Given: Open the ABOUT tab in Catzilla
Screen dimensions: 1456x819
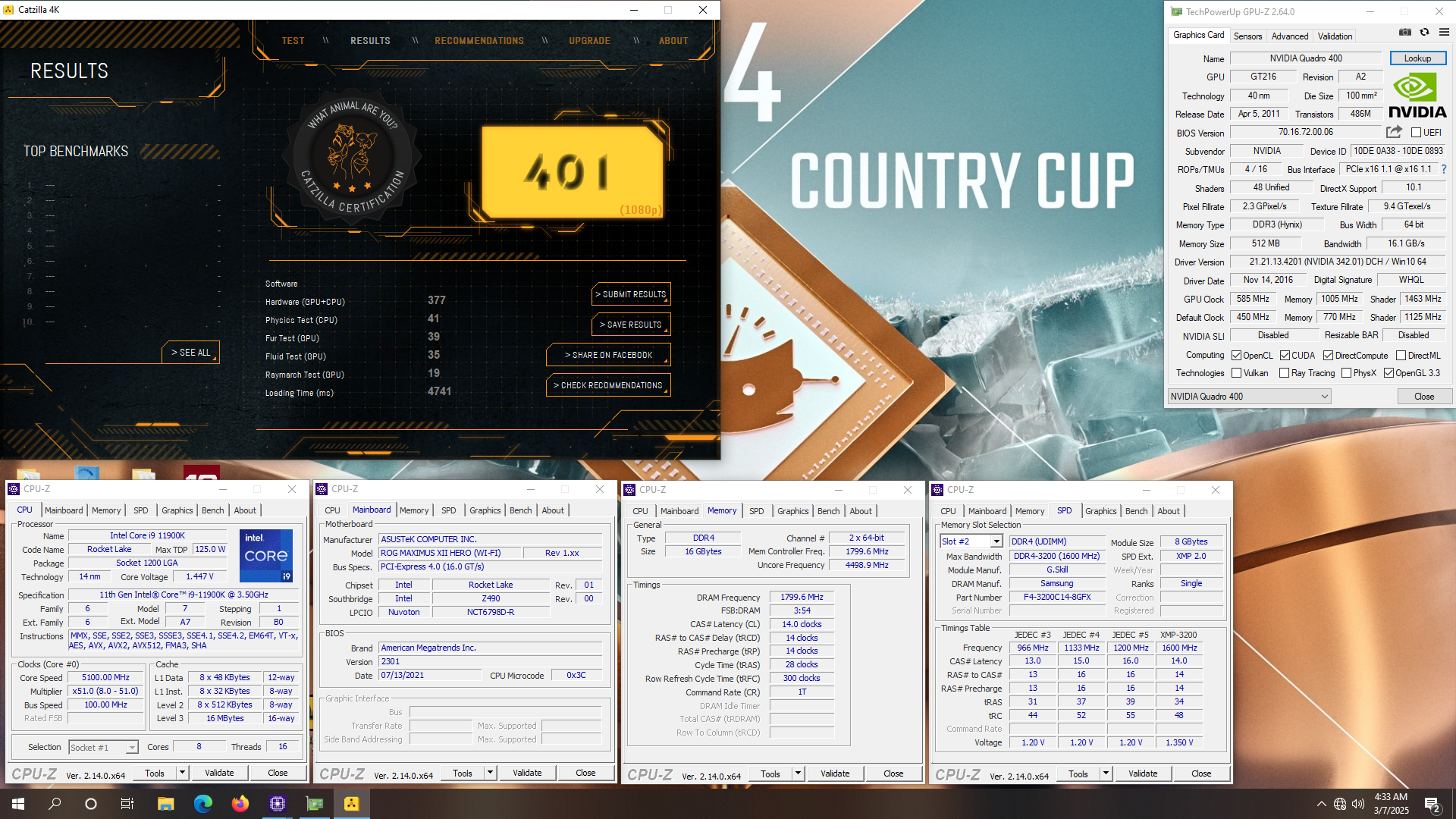Looking at the screenshot, I should pos(673,40).
